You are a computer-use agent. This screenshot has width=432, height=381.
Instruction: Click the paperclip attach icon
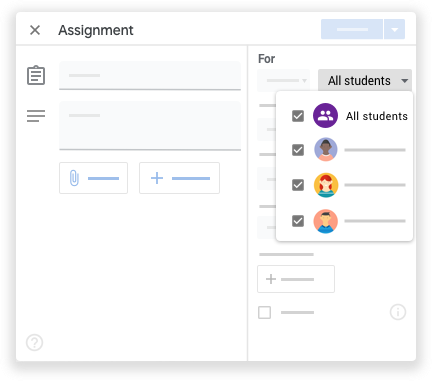click(74, 178)
